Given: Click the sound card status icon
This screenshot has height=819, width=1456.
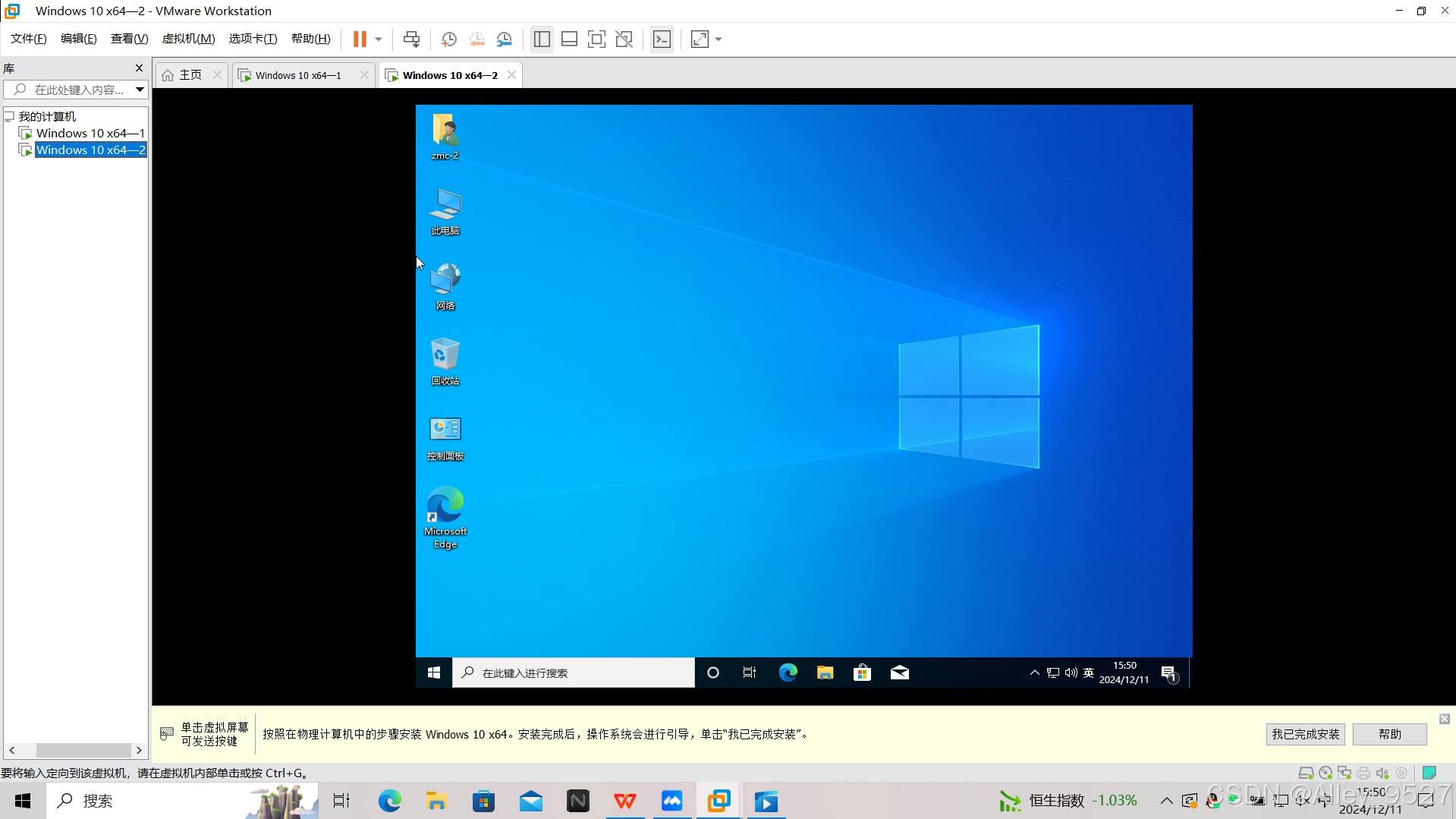Looking at the screenshot, I should pos(1382,773).
